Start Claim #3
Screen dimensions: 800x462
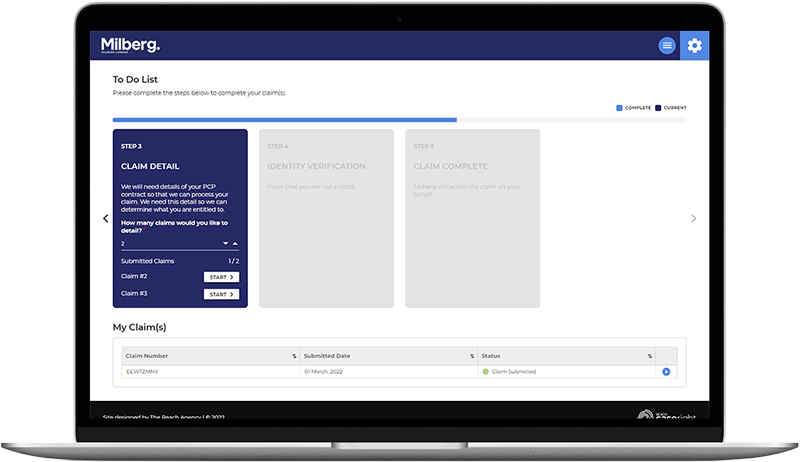click(221, 294)
